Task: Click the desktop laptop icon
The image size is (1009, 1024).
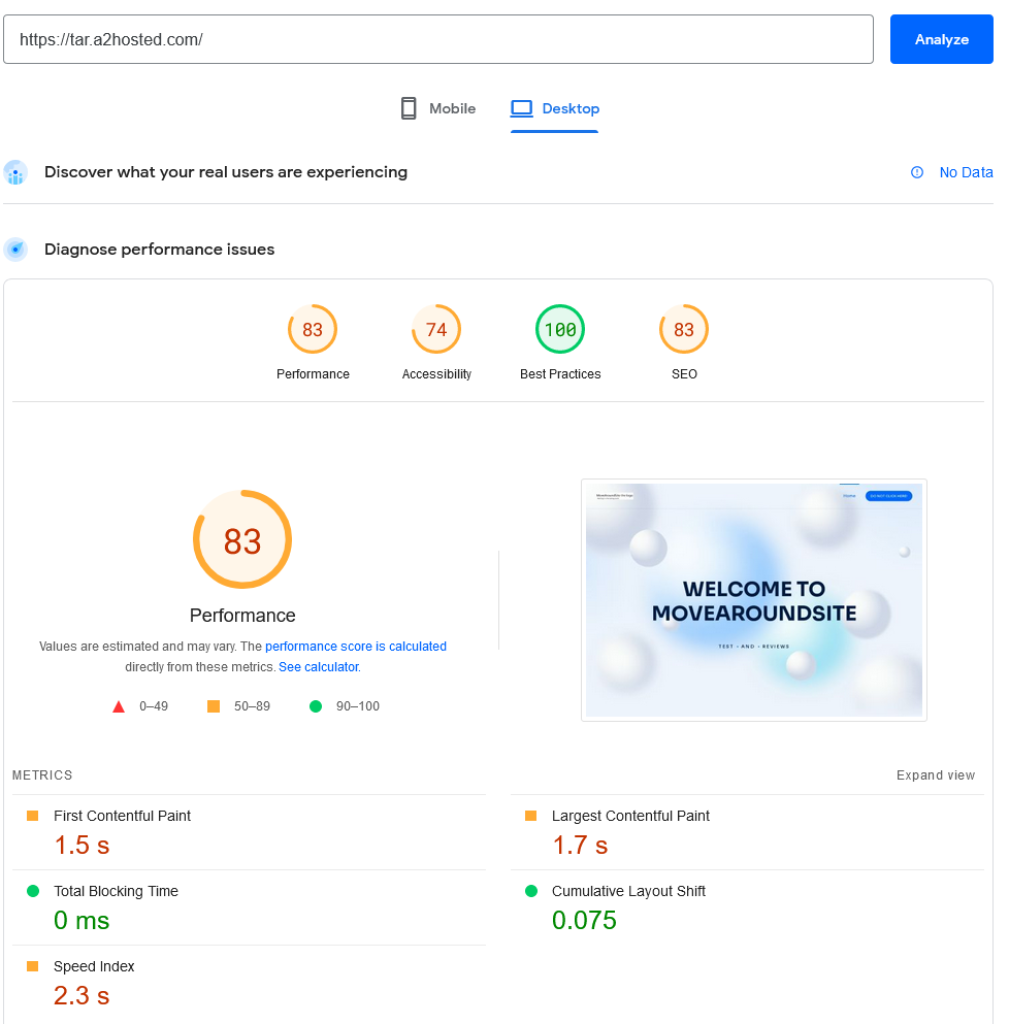Action: click(x=522, y=108)
